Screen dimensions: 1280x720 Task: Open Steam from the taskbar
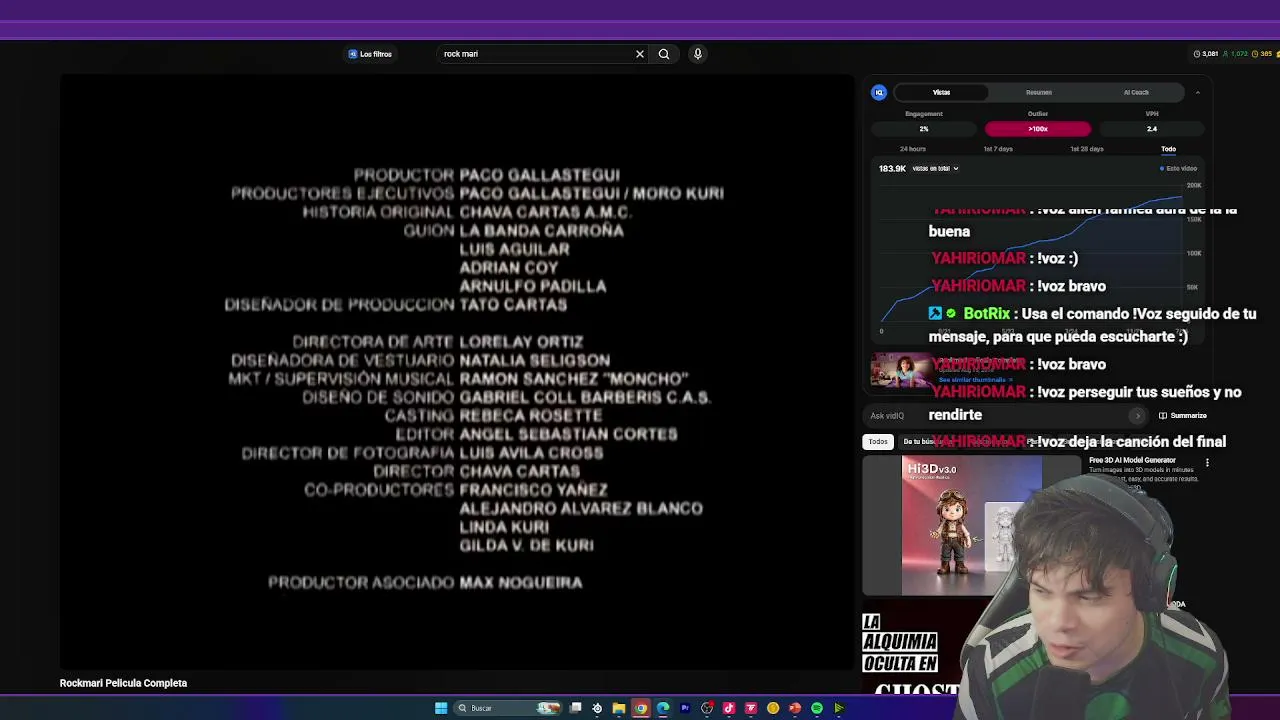tap(597, 708)
